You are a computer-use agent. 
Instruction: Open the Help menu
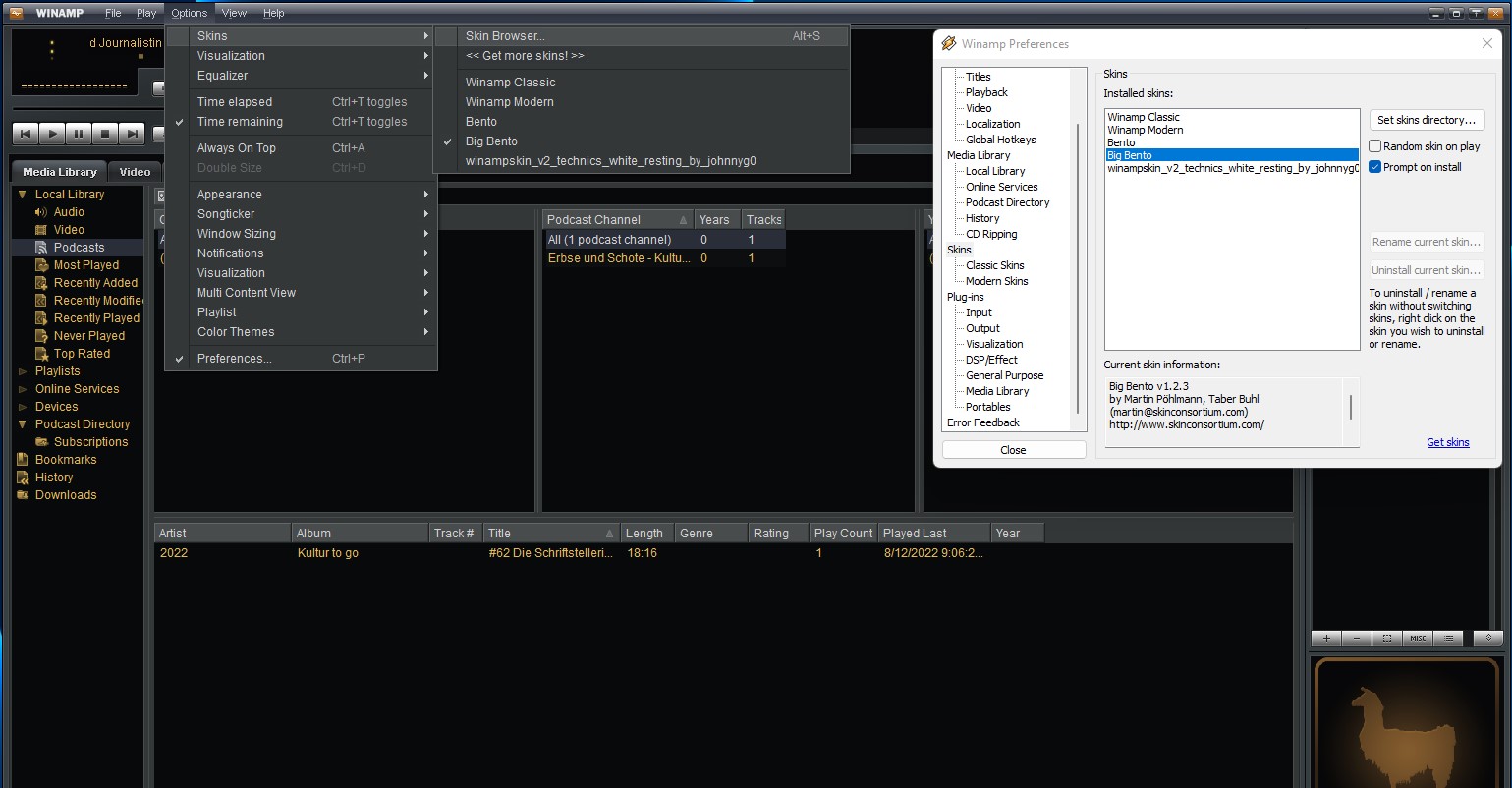[274, 13]
